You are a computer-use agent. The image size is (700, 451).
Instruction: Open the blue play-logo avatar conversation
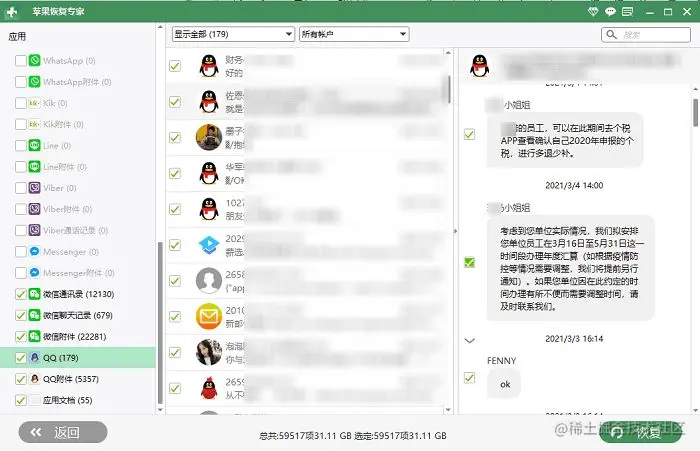pos(208,245)
